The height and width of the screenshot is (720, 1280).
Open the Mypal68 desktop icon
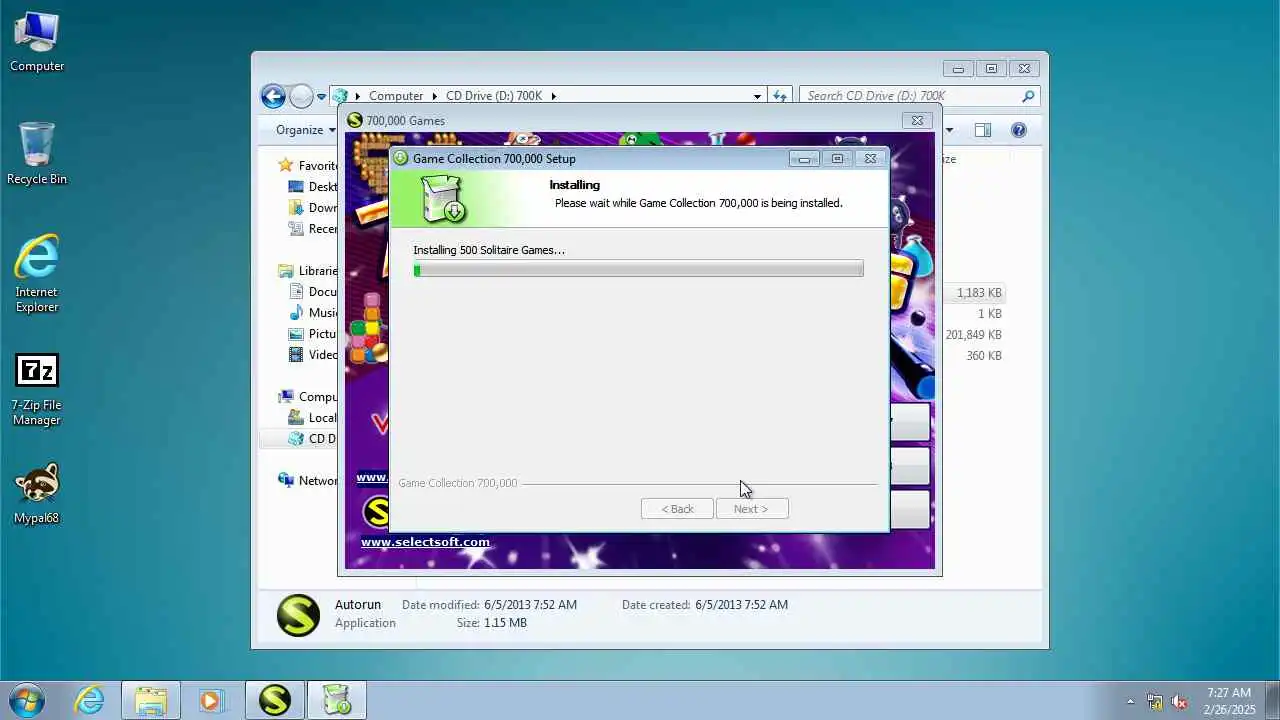tap(37, 494)
